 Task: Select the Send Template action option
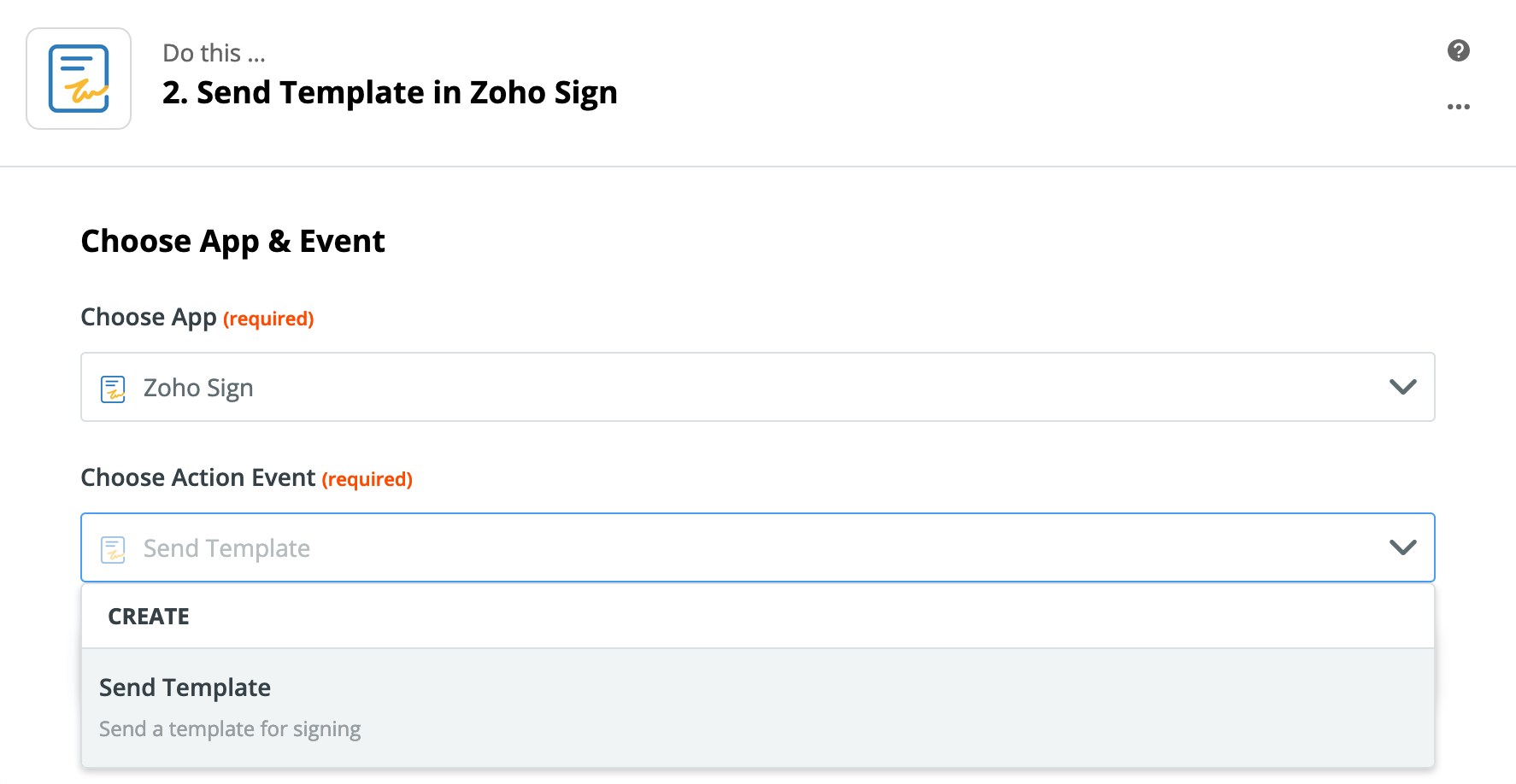pyautogui.click(x=185, y=687)
